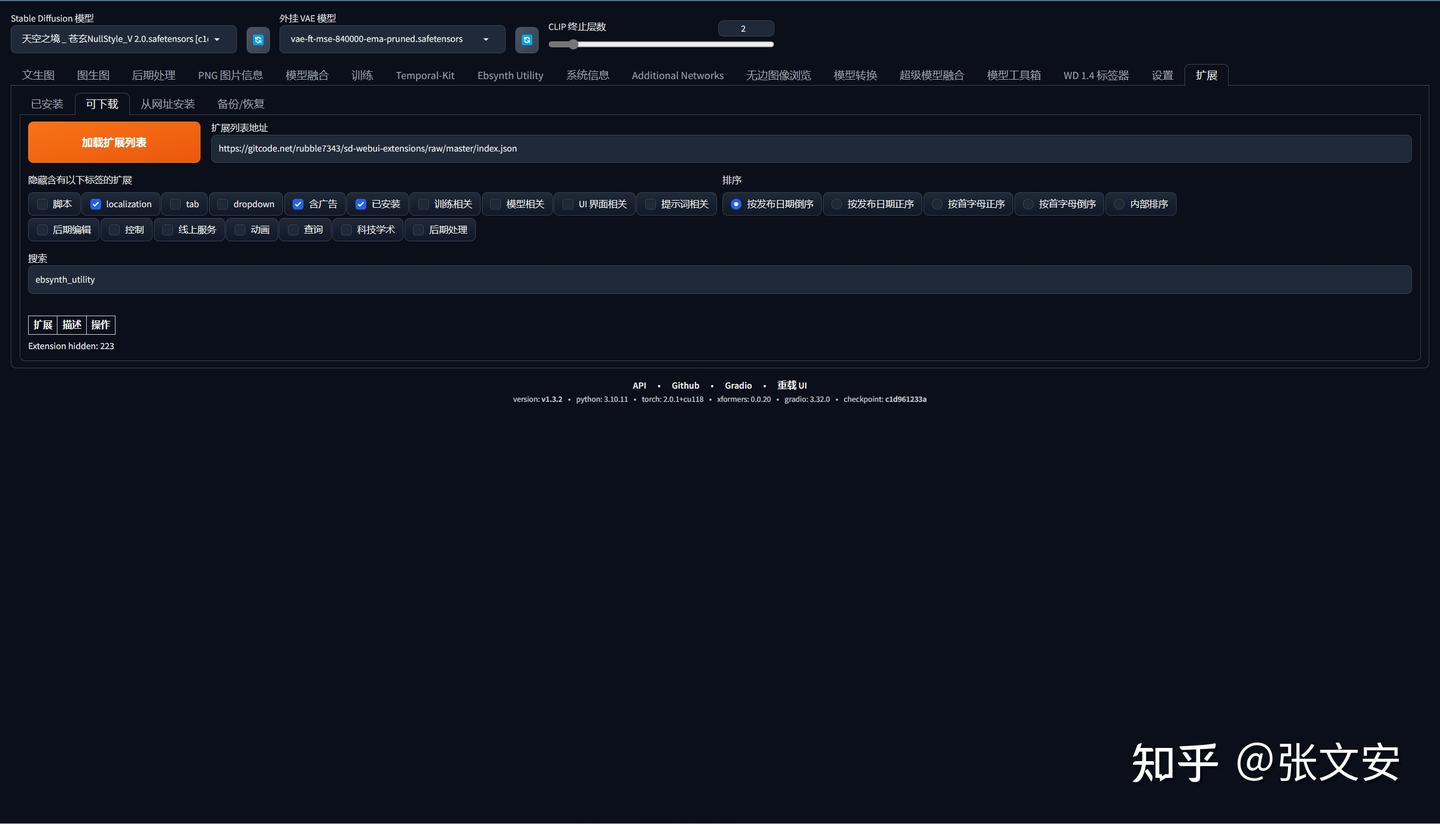
Task: Disable the 含广告 filter
Action: [x=297, y=204]
